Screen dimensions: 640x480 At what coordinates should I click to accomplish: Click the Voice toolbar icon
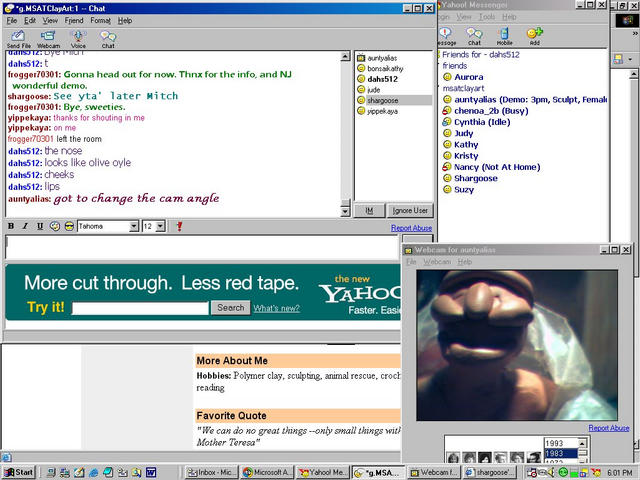(78, 39)
